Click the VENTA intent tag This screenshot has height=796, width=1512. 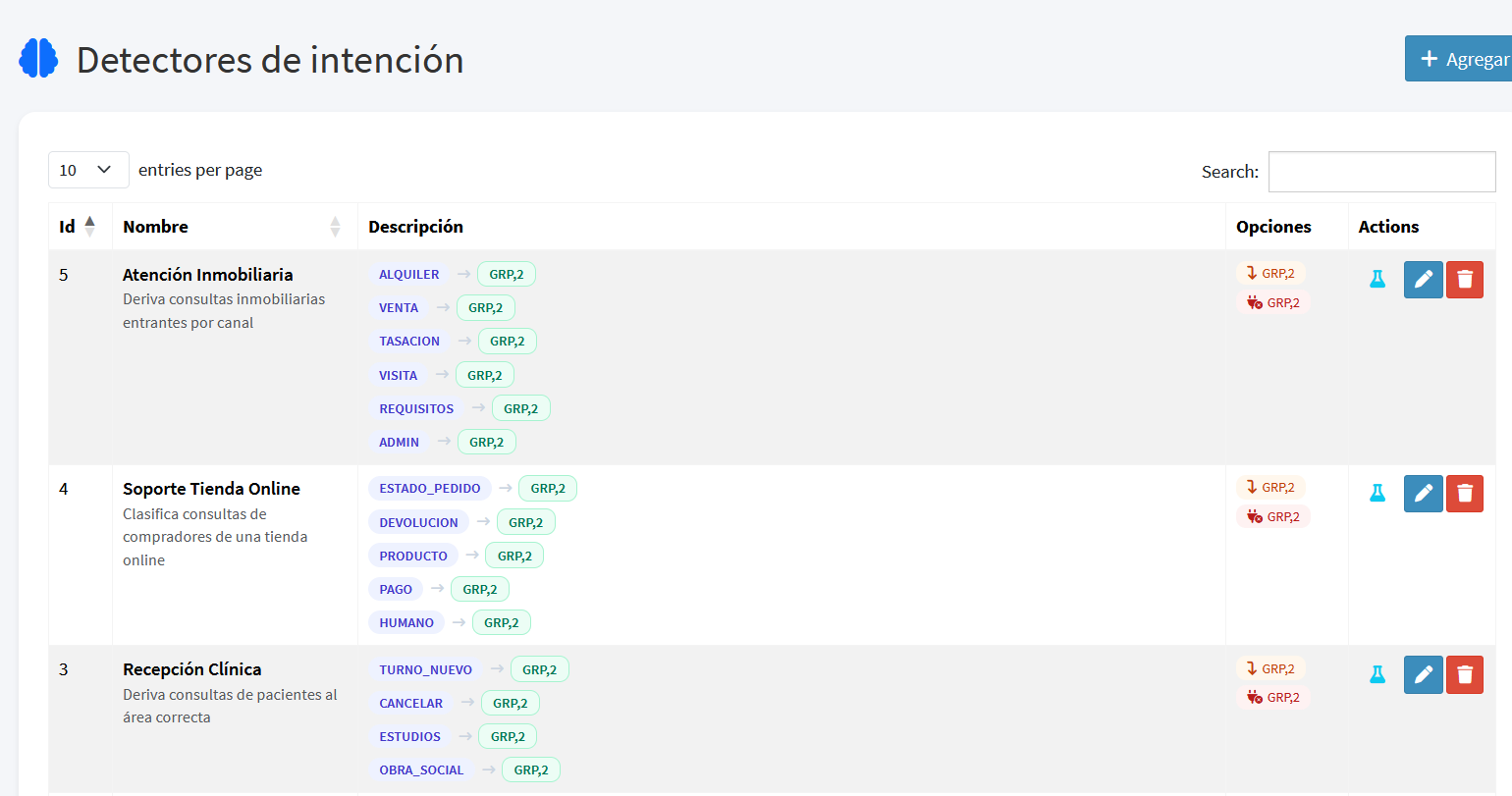click(399, 308)
